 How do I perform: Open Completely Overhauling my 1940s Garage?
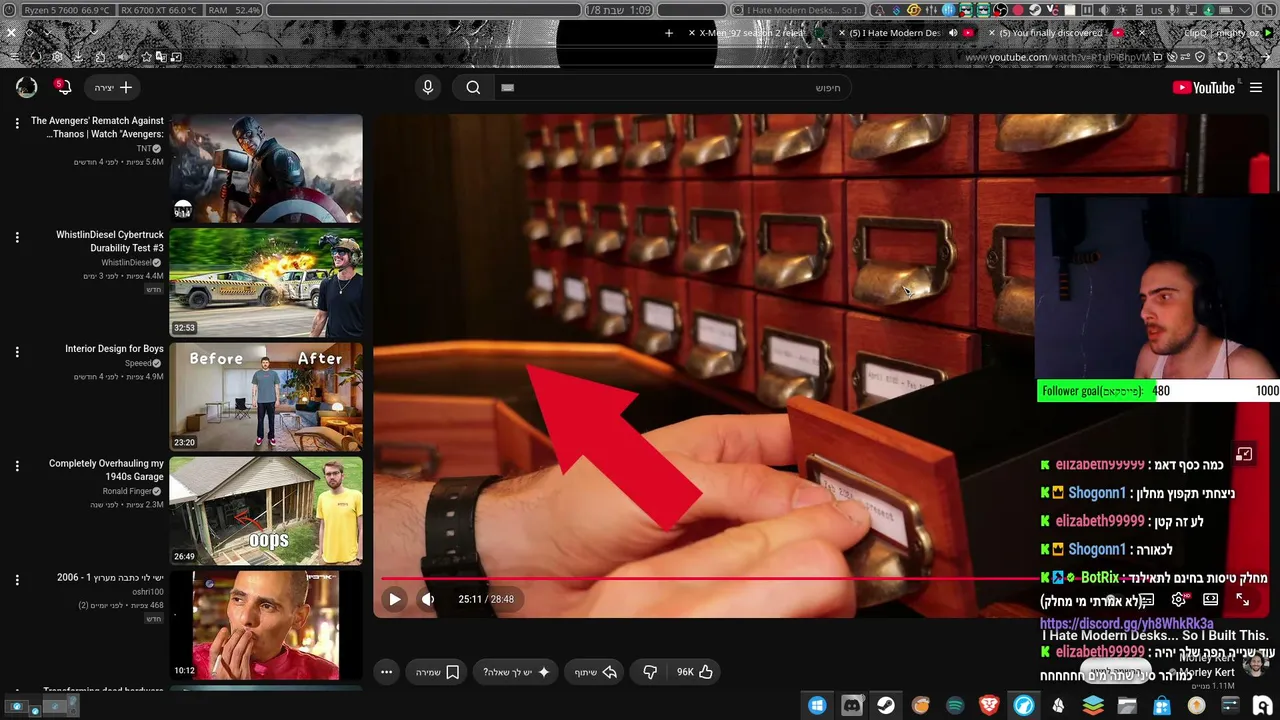(106, 470)
